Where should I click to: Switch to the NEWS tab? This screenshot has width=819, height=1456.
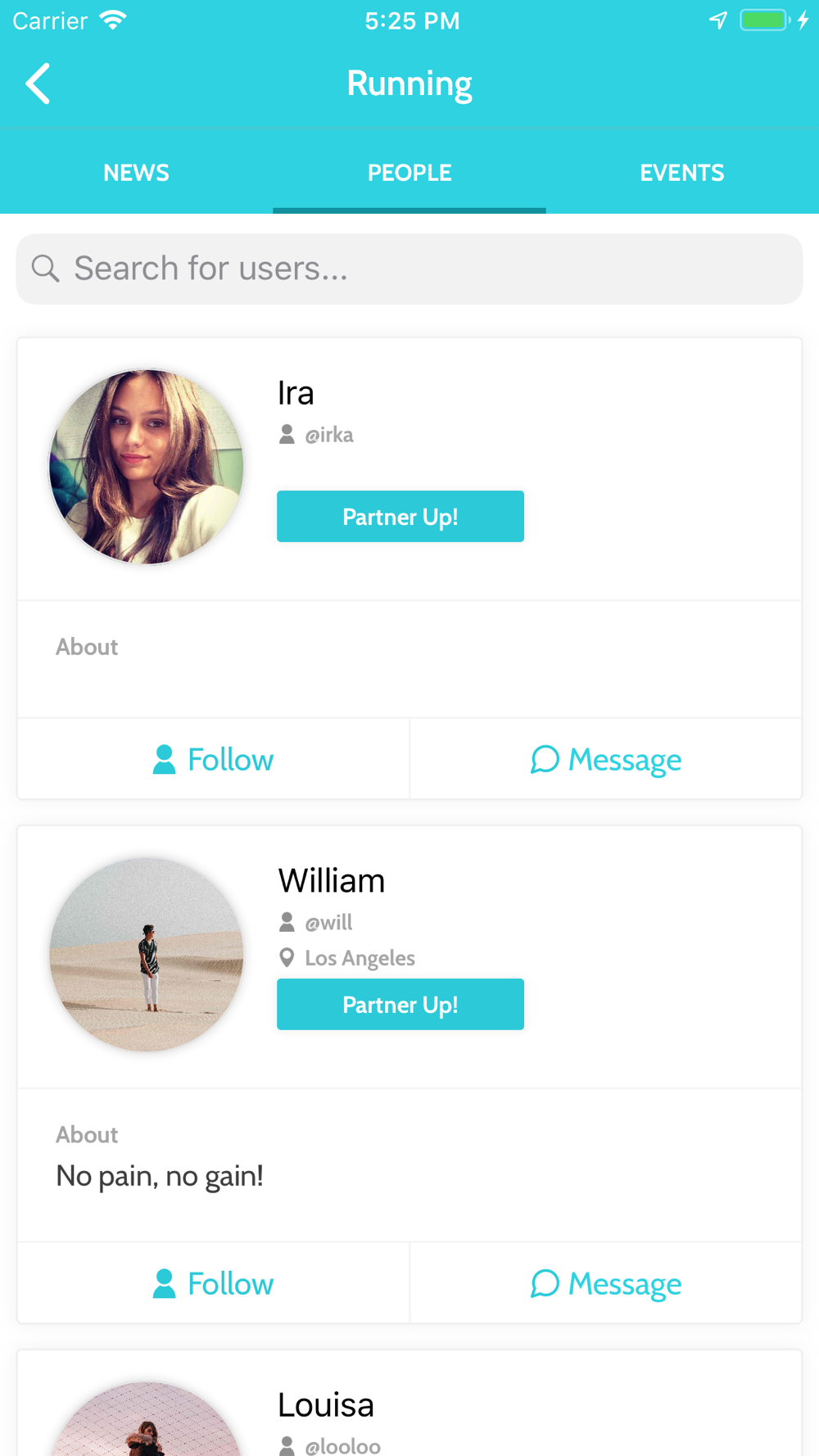[x=136, y=173]
